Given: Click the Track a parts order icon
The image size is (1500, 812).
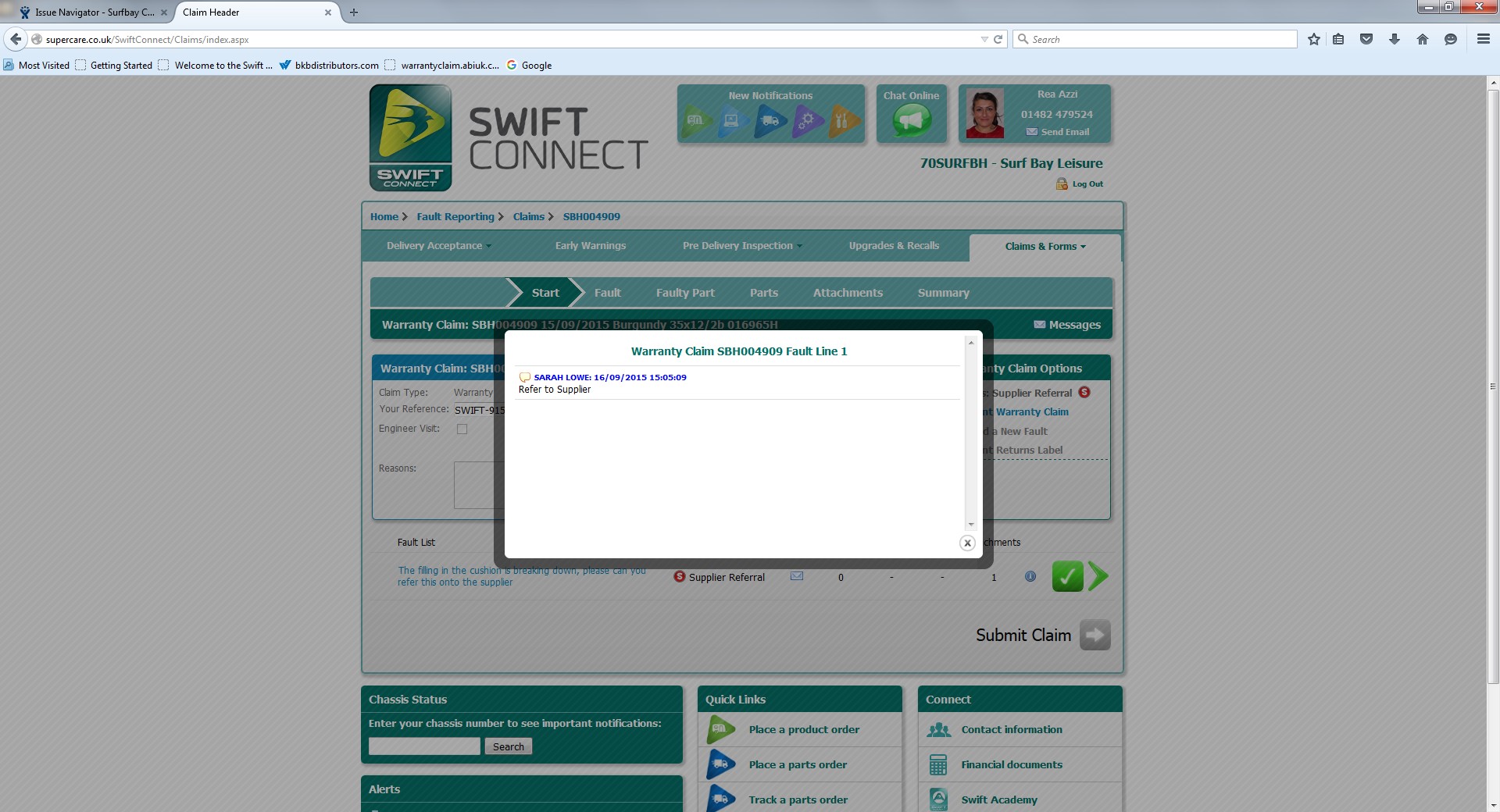Looking at the screenshot, I should click(720, 799).
